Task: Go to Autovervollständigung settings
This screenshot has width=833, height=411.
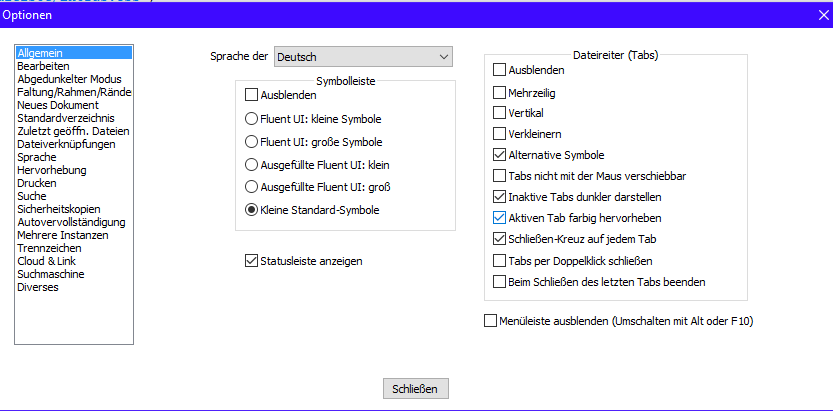Action: click(71, 222)
